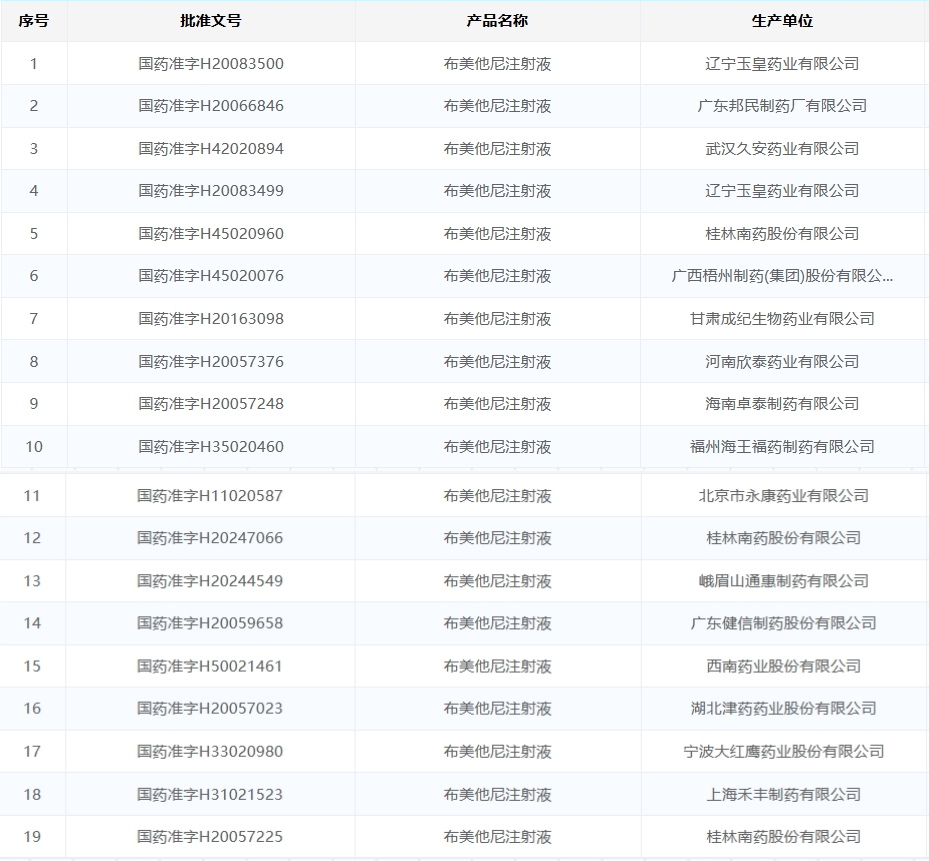929x861 pixels.
Task: Click manufacturer 湖北津药药业股份有限公司
Action: pos(783,708)
